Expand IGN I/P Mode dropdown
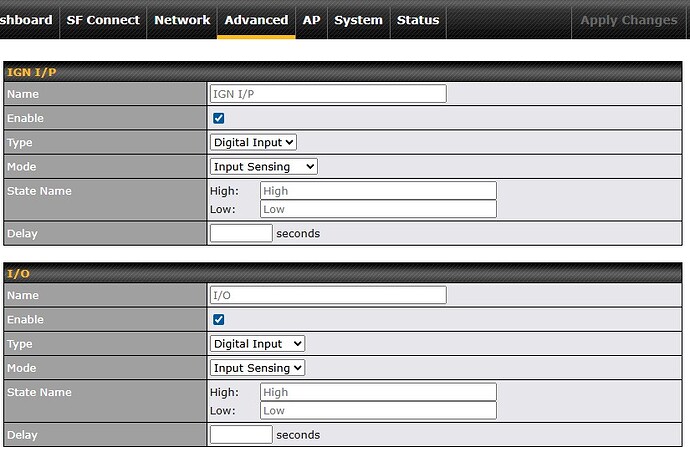Screen dimensions: 690x452 [264, 167]
